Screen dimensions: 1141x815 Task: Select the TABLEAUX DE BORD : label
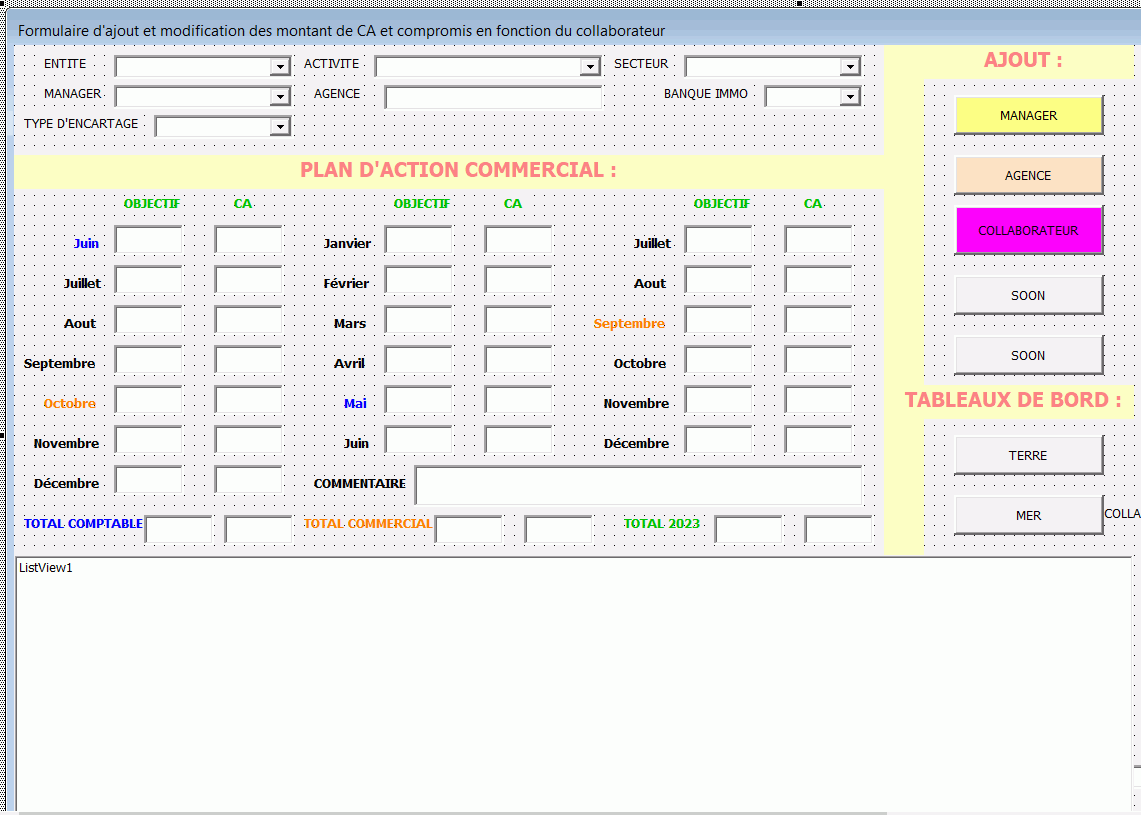pyautogui.click(x=1013, y=399)
